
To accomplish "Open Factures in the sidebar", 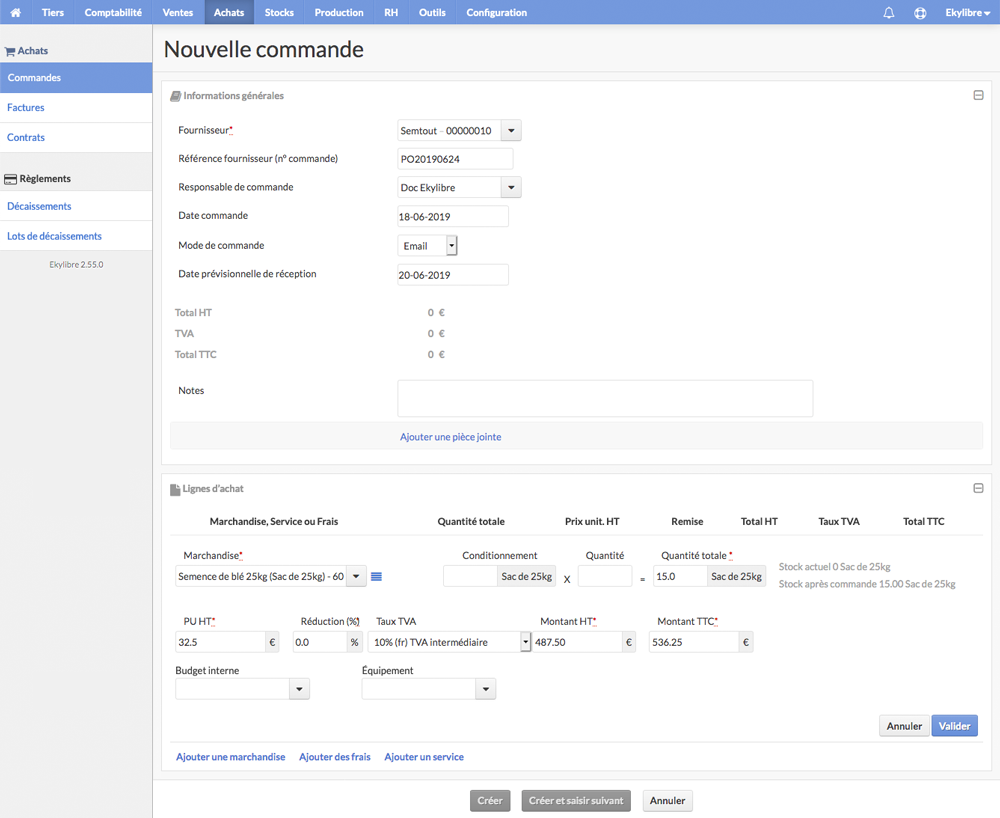I will tap(76, 108).
